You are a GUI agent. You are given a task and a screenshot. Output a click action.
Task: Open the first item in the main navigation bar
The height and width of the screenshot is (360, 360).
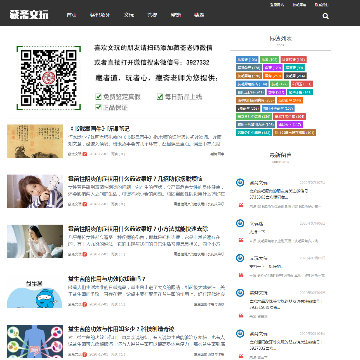point(71,15)
